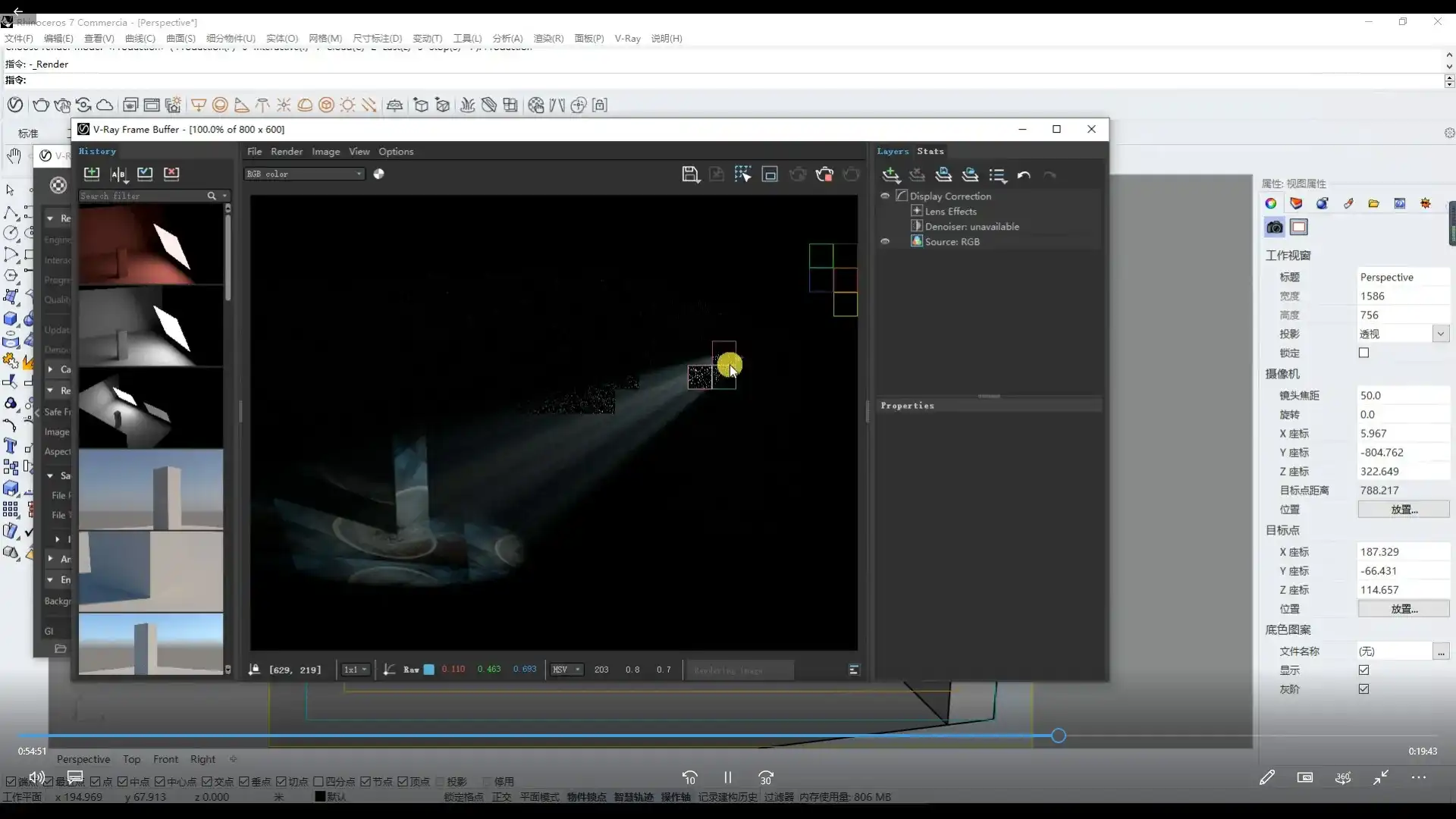Select the region render icon
Image resolution: width=1456 pixels, height=819 pixels.
coord(770,174)
